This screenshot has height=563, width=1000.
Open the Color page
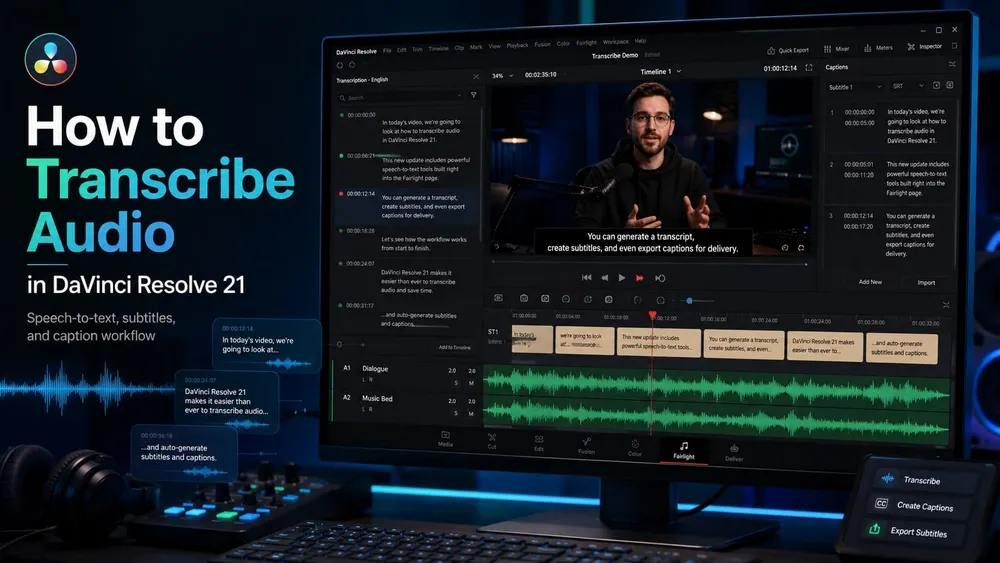(635, 448)
